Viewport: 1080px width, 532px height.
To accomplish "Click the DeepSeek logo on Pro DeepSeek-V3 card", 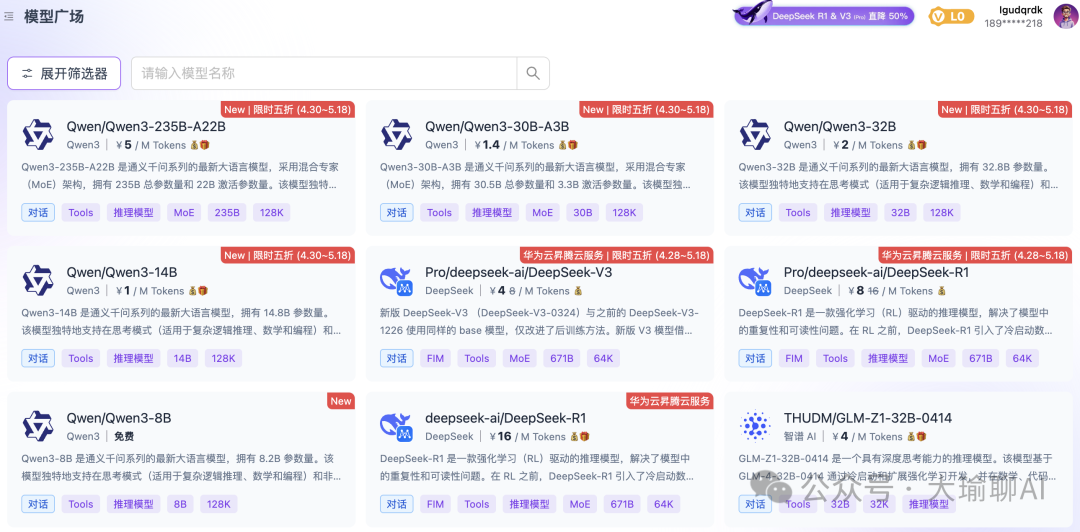I will pos(396,280).
